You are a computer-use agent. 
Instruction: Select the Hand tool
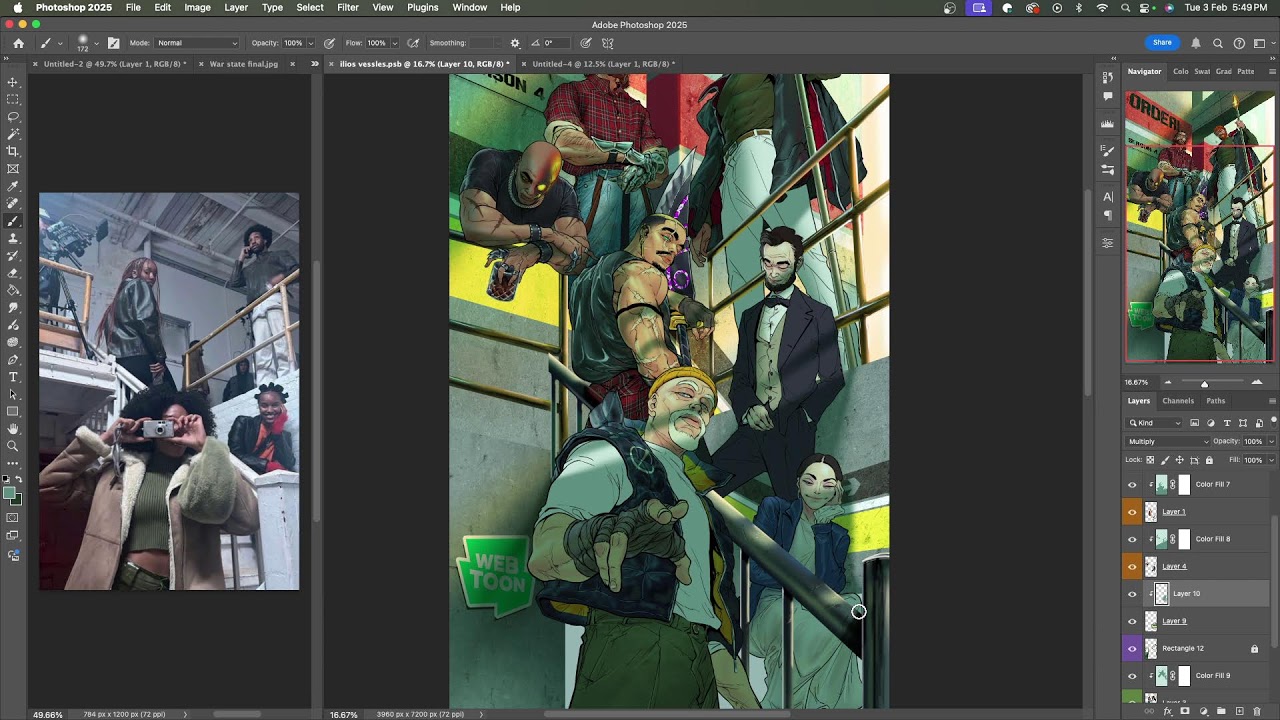(x=13, y=429)
